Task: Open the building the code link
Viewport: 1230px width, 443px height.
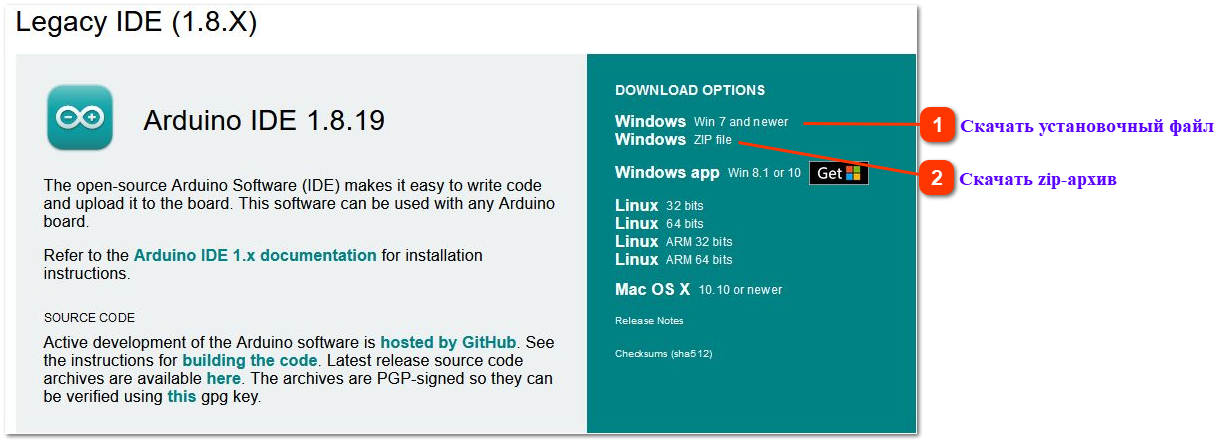Action: (250, 360)
